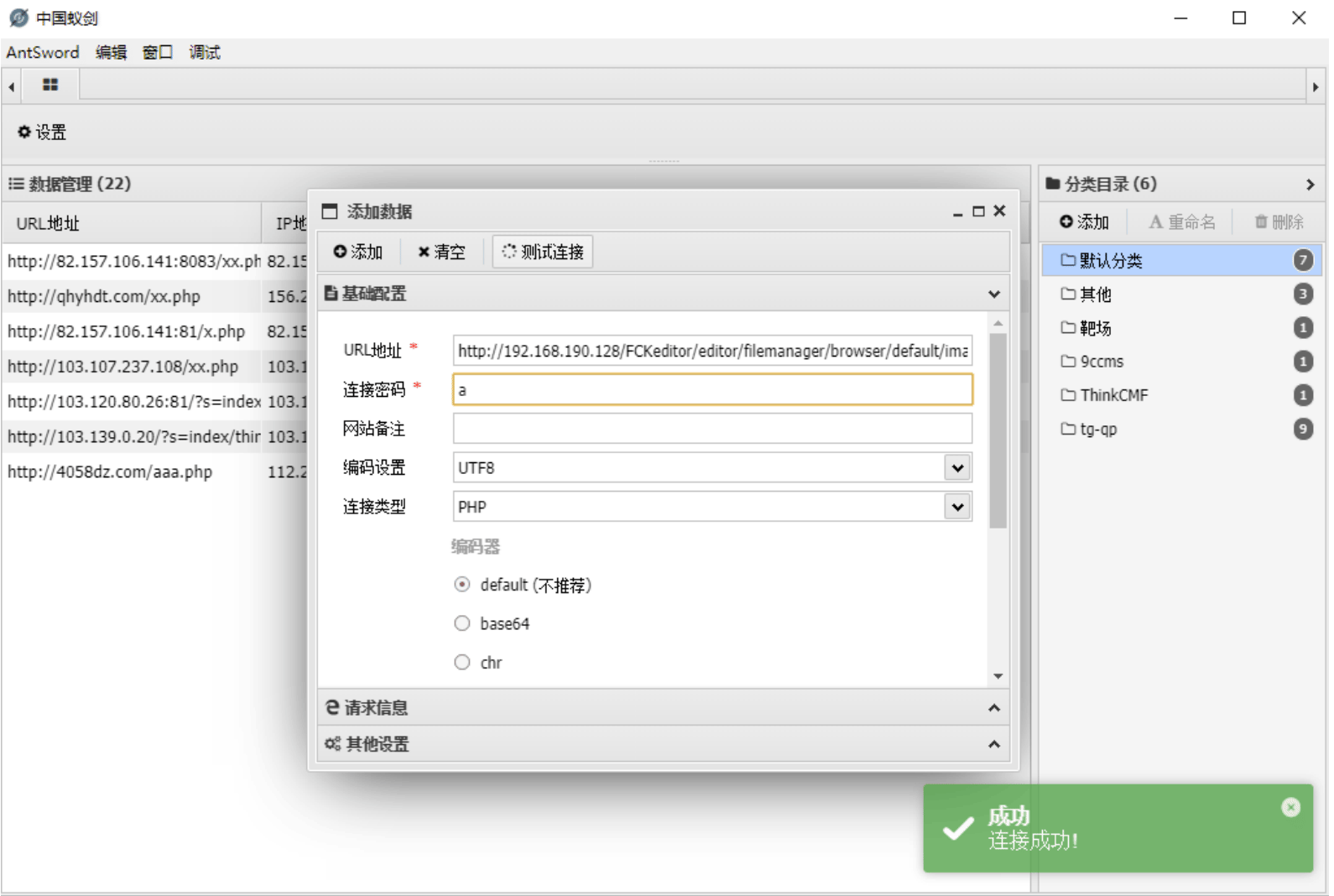Select the 靶场 folder
The image size is (1334, 896).
tap(1182, 327)
